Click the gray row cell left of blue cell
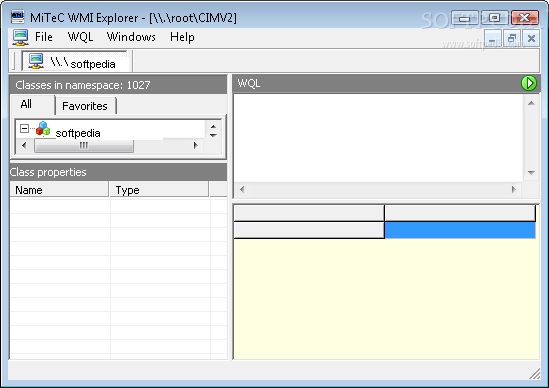Image resolution: width=549 pixels, height=388 pixels. point(309,230)
